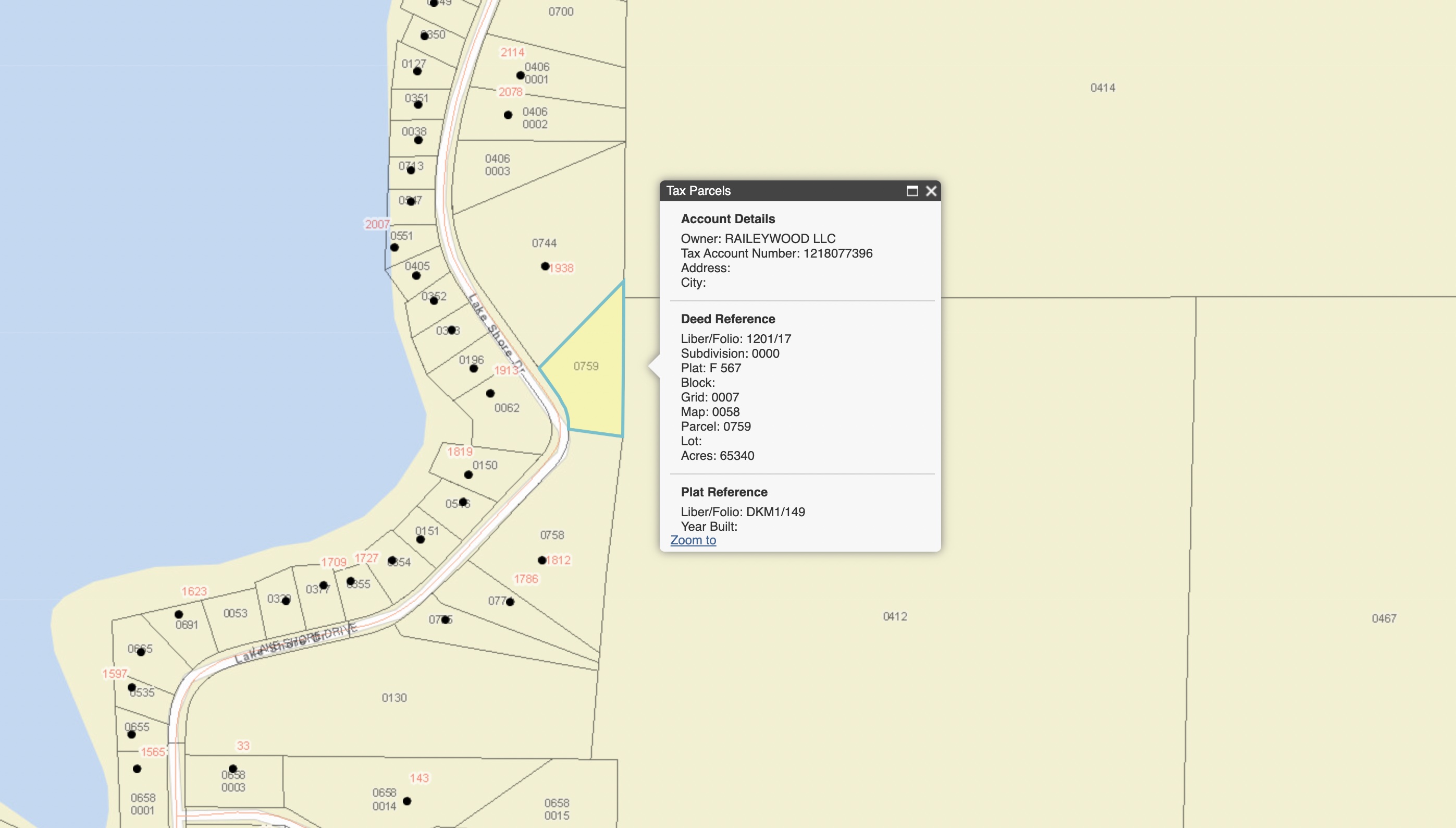Image resolution: width=1456 pixels, height=828 pixels.
Task: Click parcel 0406 0003 label
Action: [497, 165]
